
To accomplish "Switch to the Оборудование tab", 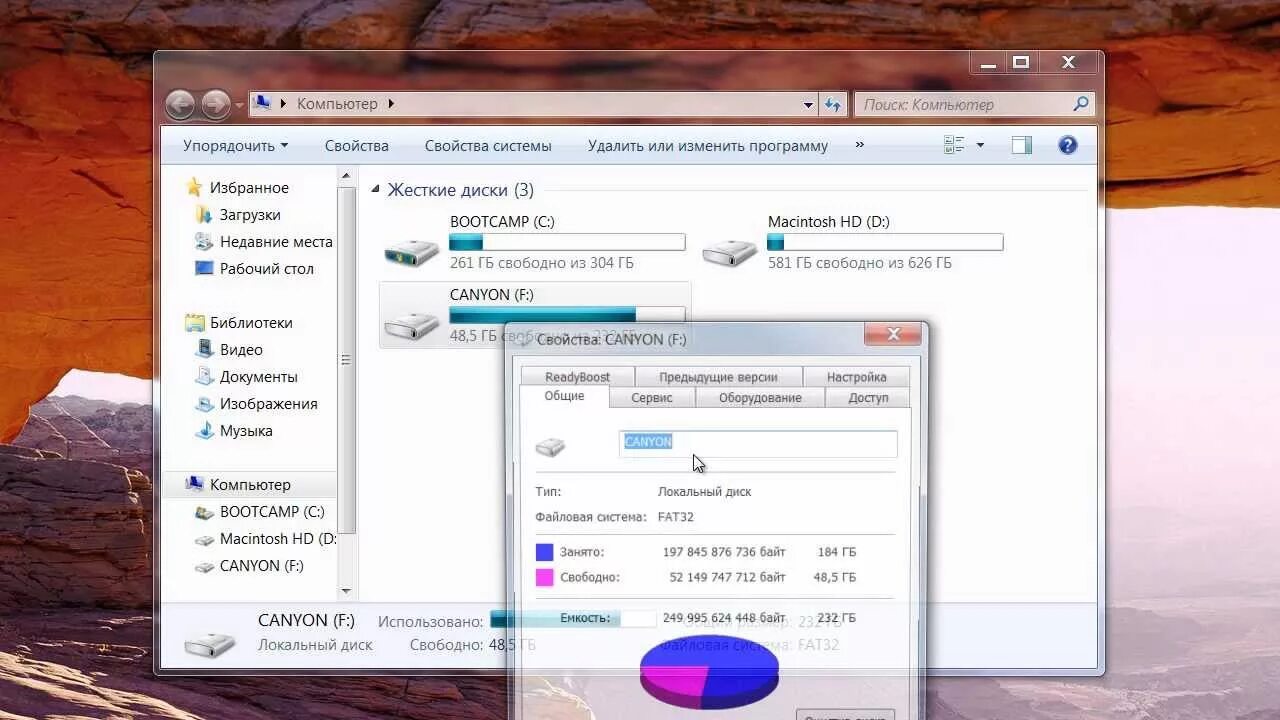I will point(760,397).
